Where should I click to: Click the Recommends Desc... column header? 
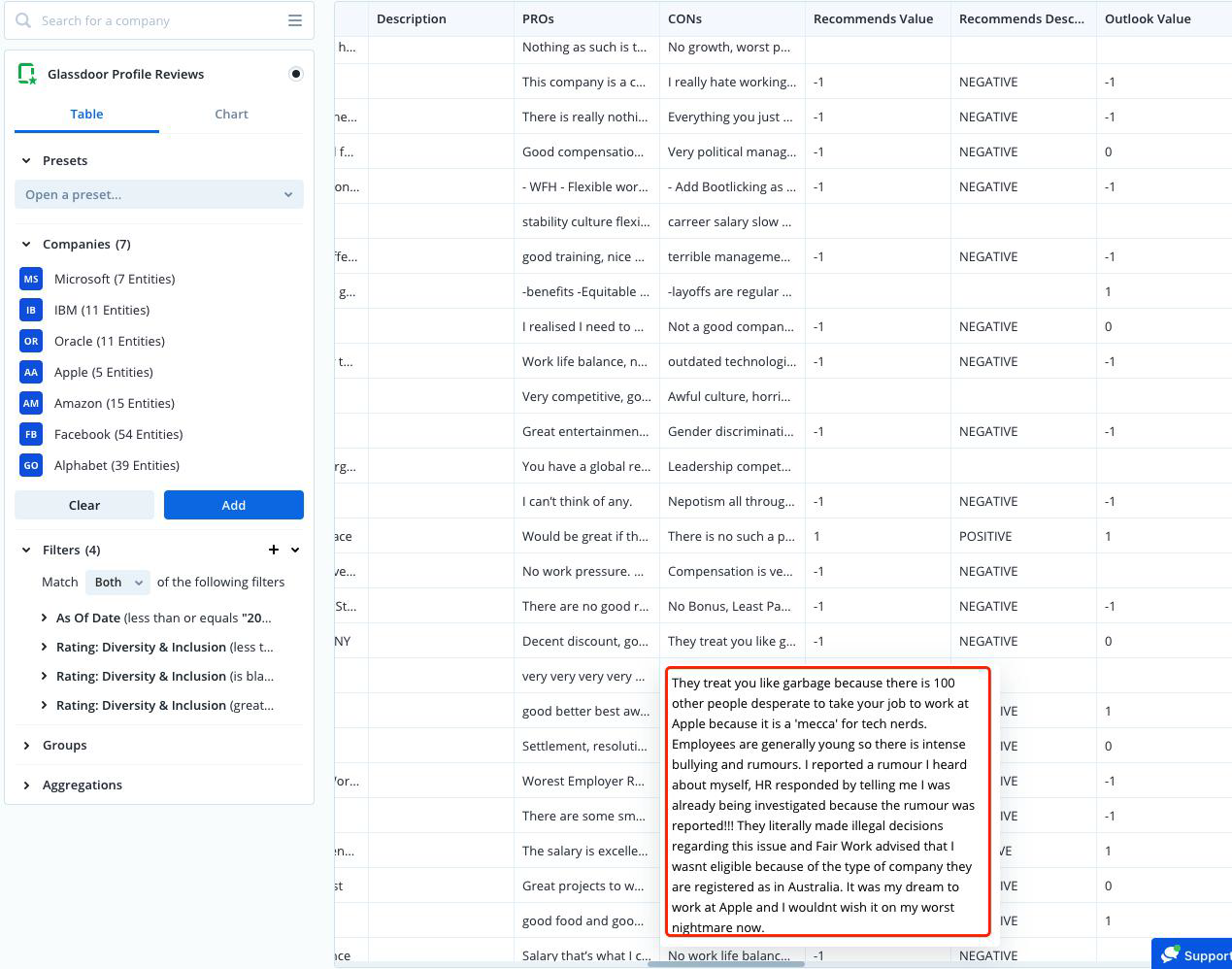(x=1023, y=18)
